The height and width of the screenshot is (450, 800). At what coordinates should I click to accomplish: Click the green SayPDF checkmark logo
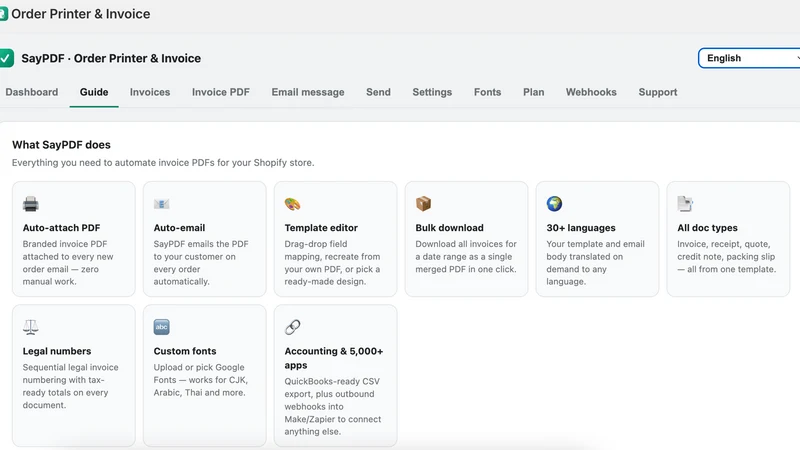[6, 58]
